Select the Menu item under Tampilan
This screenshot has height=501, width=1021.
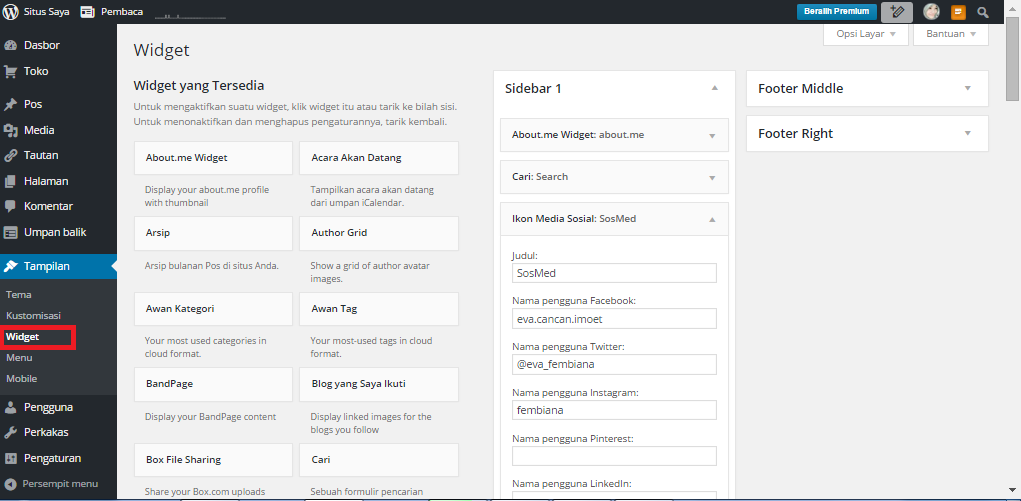[19, 358]
